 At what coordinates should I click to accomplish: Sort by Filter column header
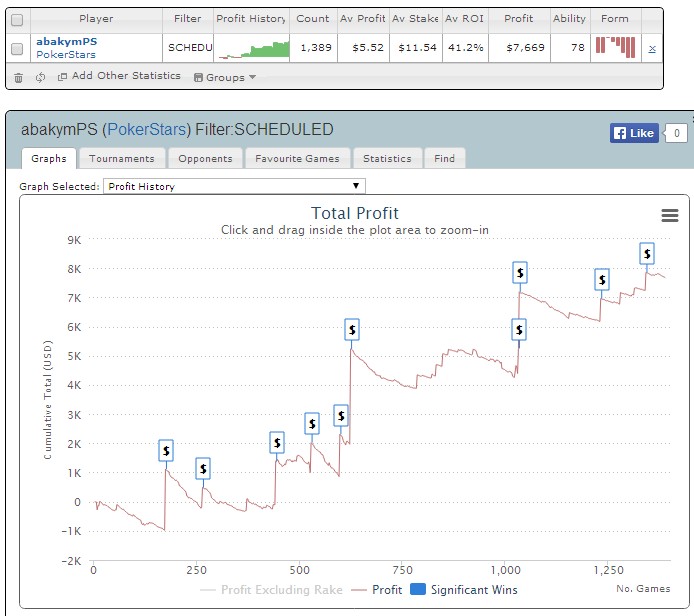click(x=187, y=19)
